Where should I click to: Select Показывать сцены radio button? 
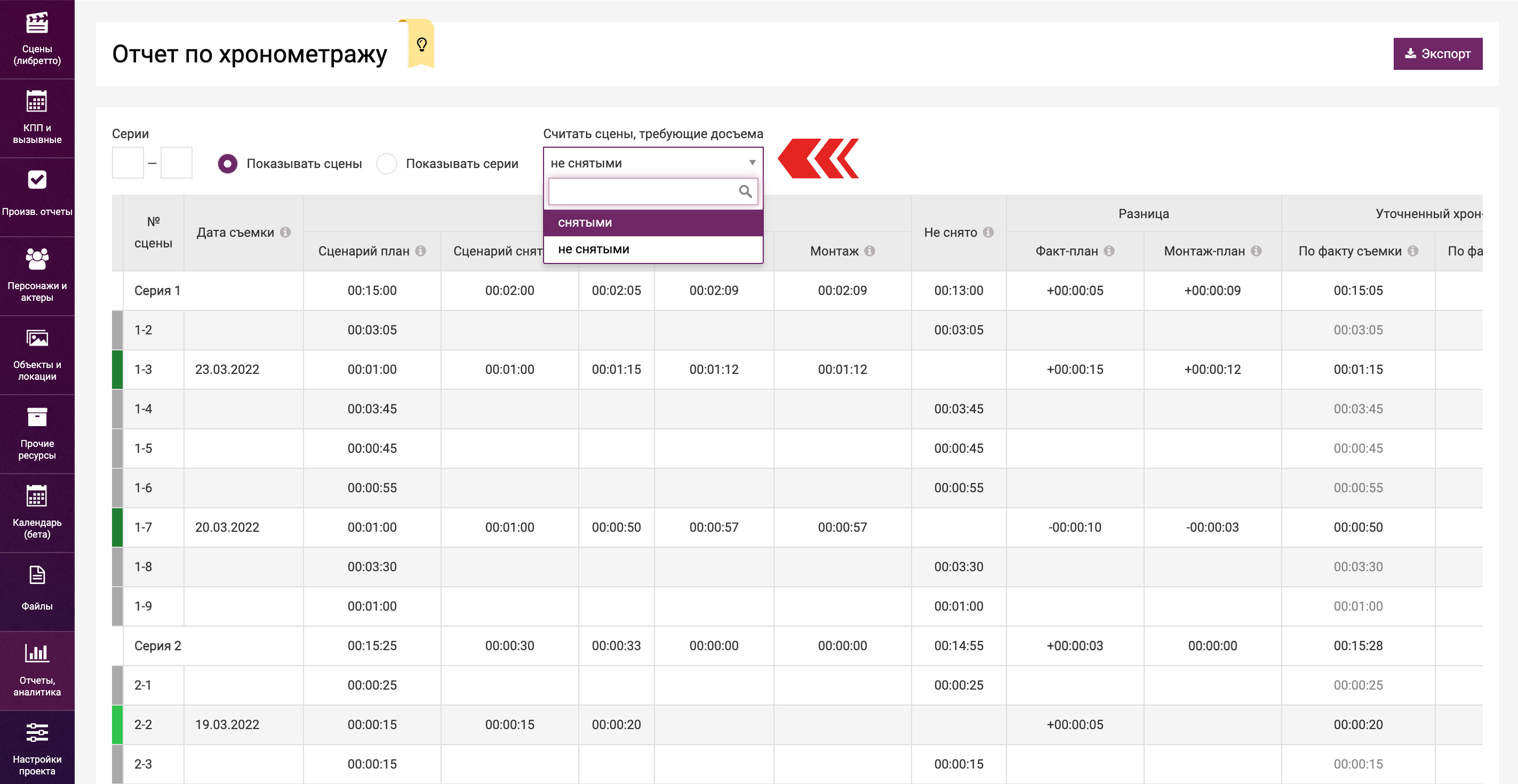pos(227,164)
